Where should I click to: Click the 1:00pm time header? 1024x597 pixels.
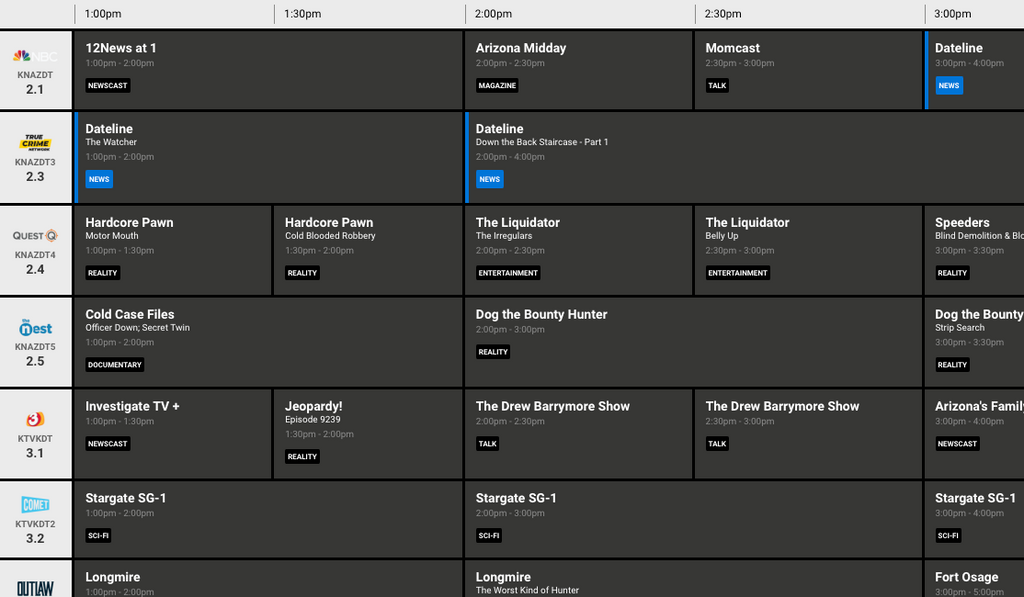click(x=103, y=14)
